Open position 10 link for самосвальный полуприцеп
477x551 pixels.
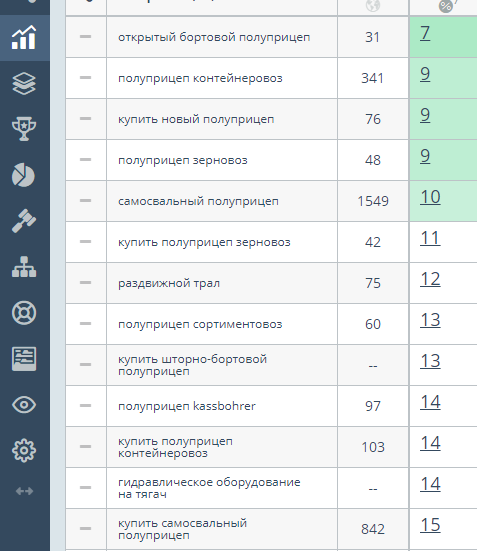pos(430,197)
